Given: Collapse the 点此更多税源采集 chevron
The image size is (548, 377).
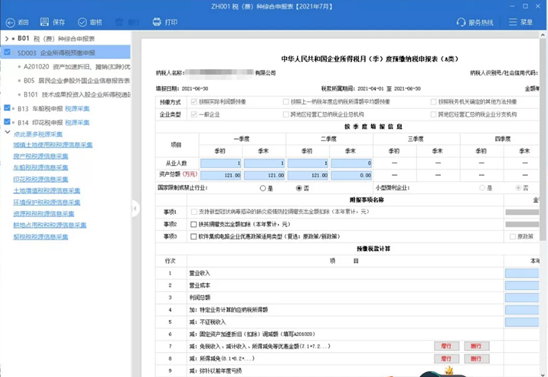Looking at the screenshot, I should [7, 132].
